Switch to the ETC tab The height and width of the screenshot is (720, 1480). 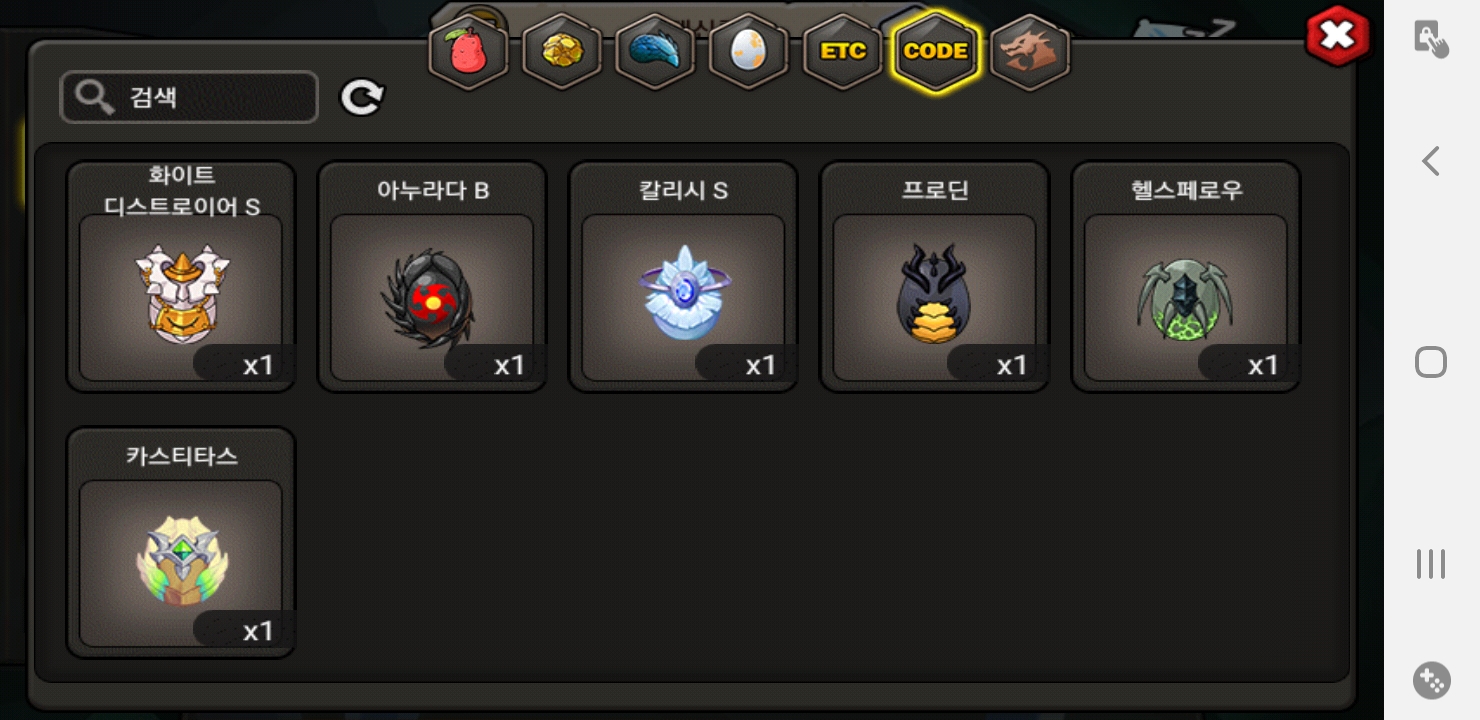[842, 52]
